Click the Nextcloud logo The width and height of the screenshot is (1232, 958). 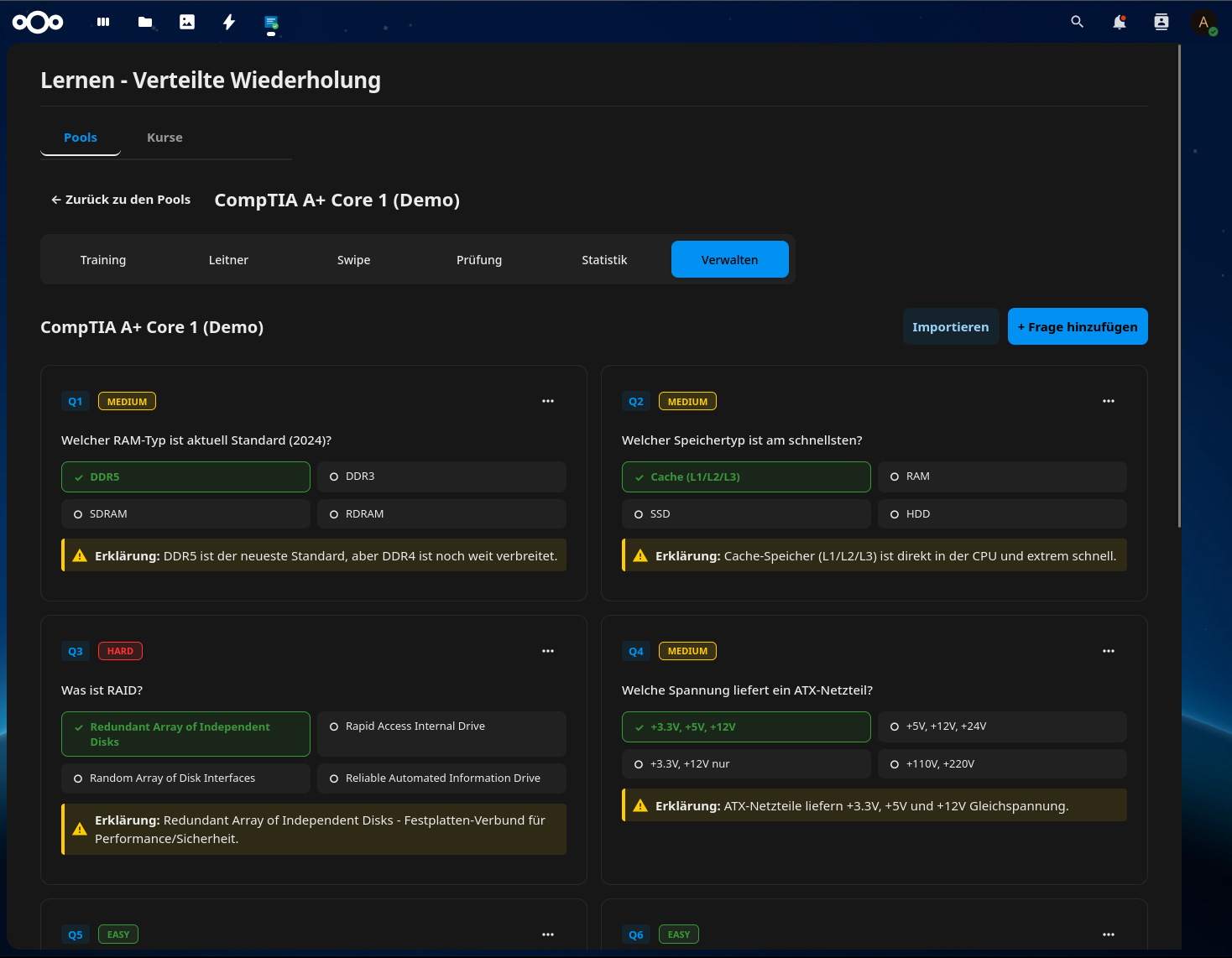37,22
